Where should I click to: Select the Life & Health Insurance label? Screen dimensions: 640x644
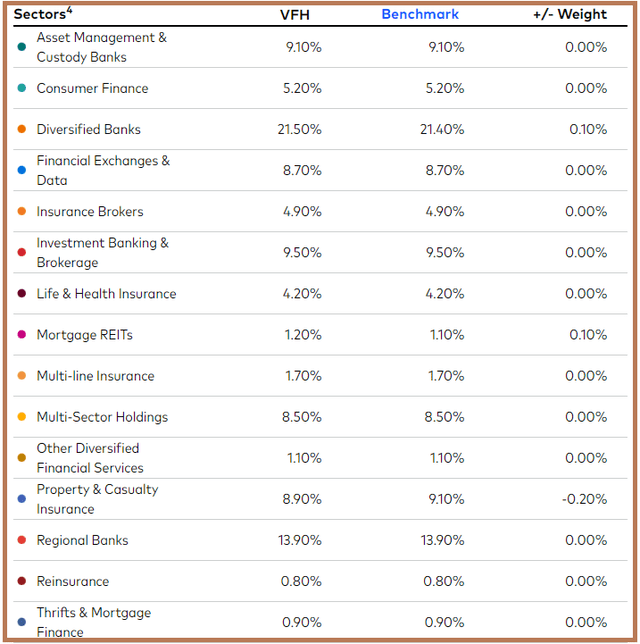[106, 294]
